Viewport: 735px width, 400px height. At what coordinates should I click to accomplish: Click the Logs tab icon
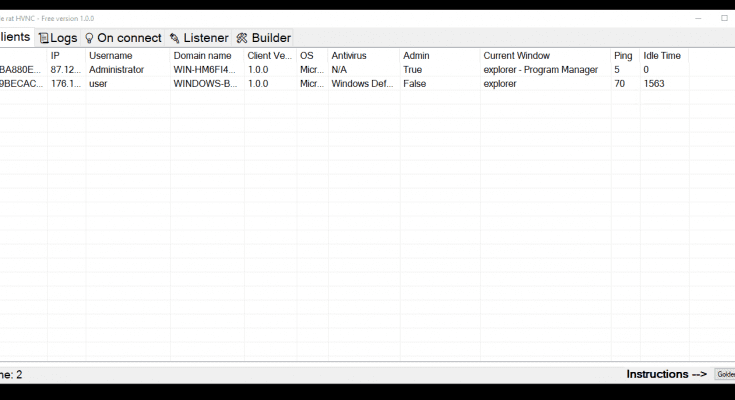43,38
